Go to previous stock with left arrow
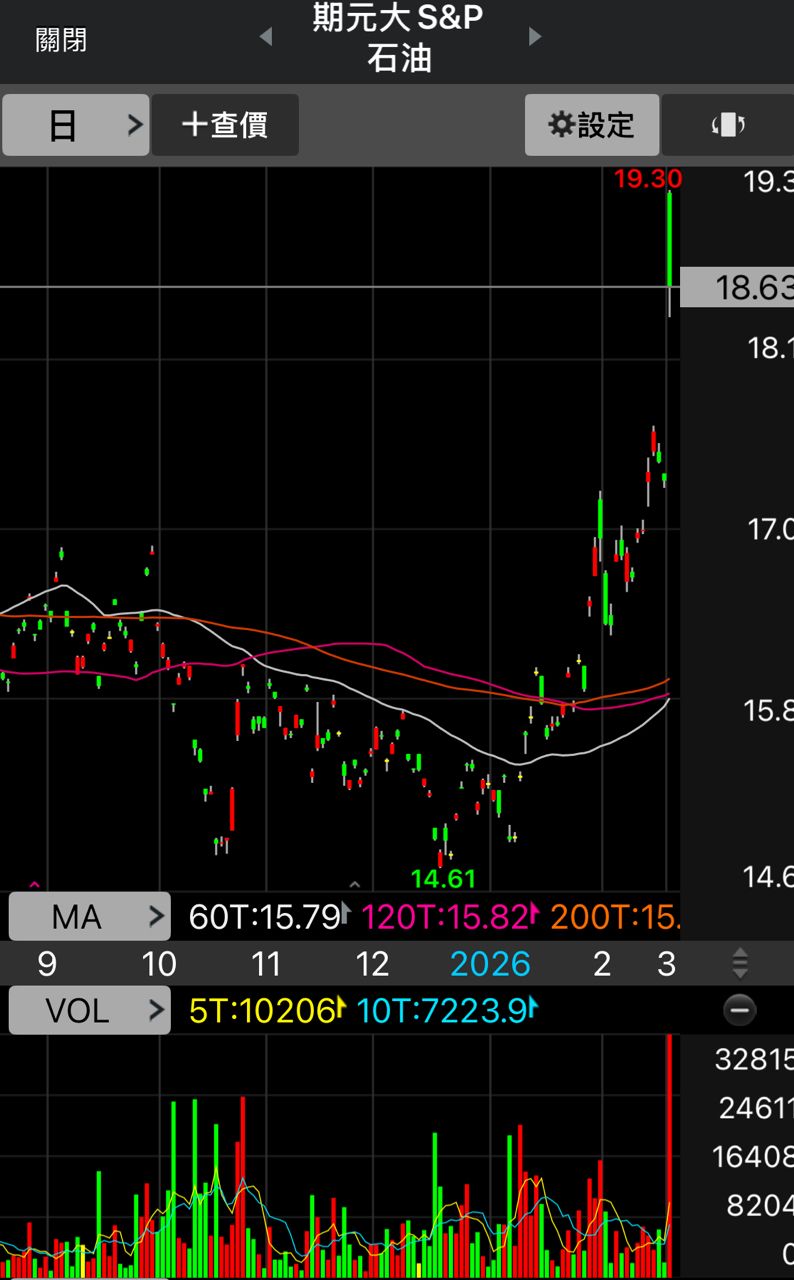The height and width of the screenshot is (1280, 794). [x=265, y=37]
